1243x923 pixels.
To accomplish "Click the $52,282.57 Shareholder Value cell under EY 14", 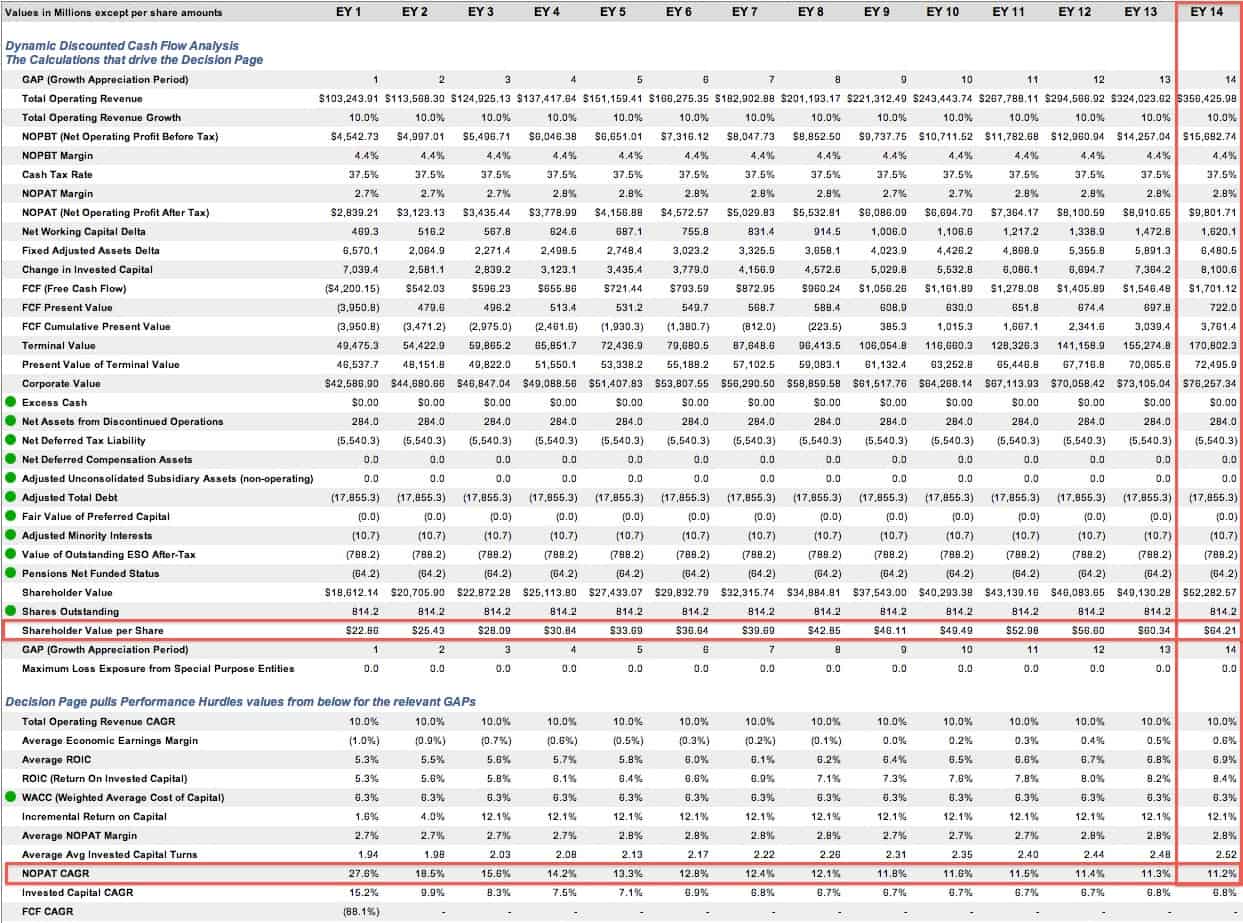I will click(x=1209, y=592).
